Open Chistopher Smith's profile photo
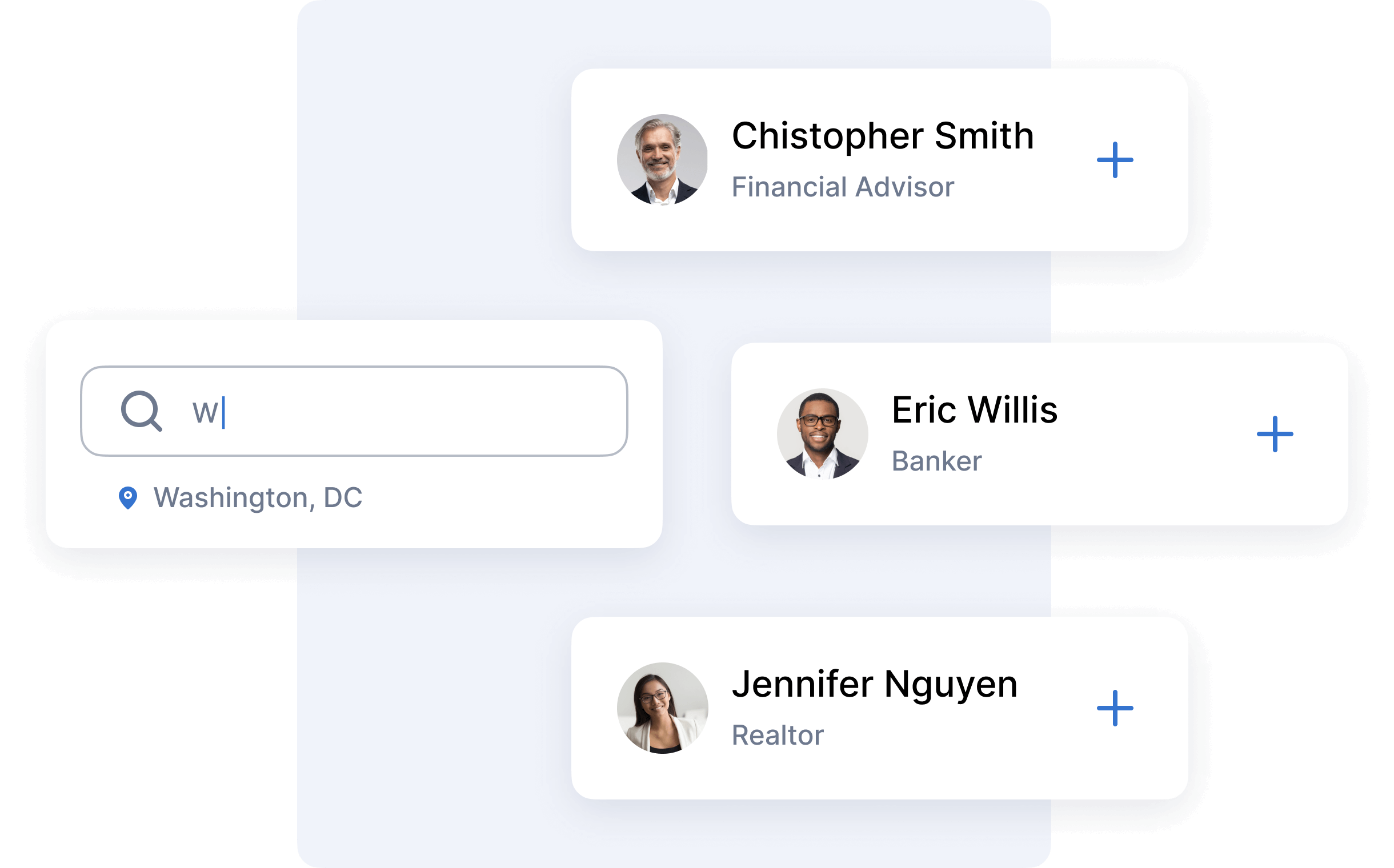The height and width of the screenshot is (868, 1394). click(x=662, y=159)
